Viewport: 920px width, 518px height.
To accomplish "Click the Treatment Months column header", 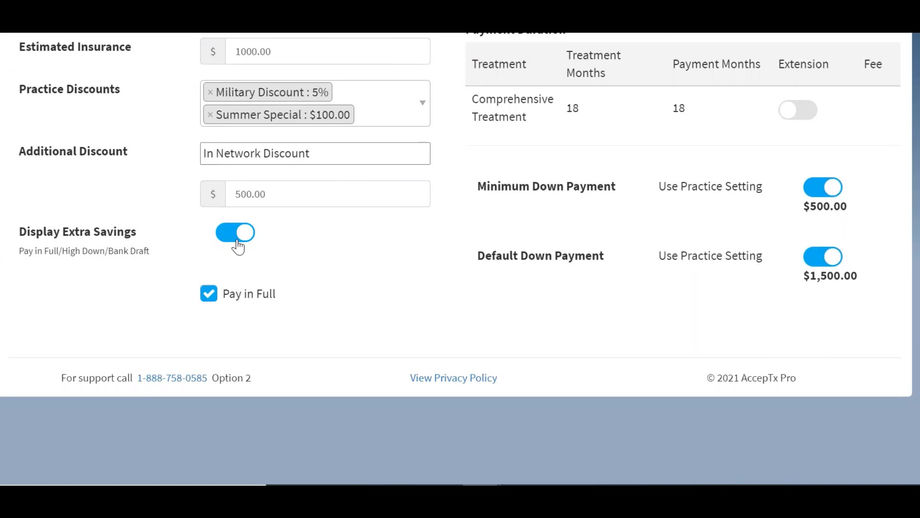I will (x=593, y=64).
